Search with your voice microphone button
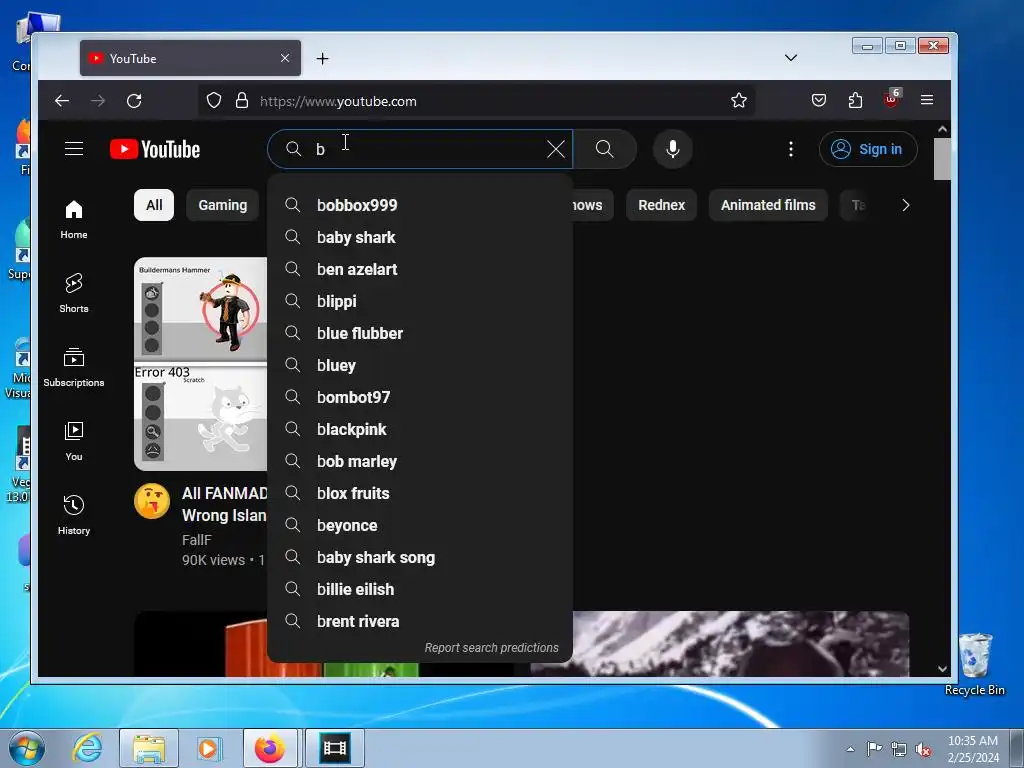 click(x=673, y=149)
